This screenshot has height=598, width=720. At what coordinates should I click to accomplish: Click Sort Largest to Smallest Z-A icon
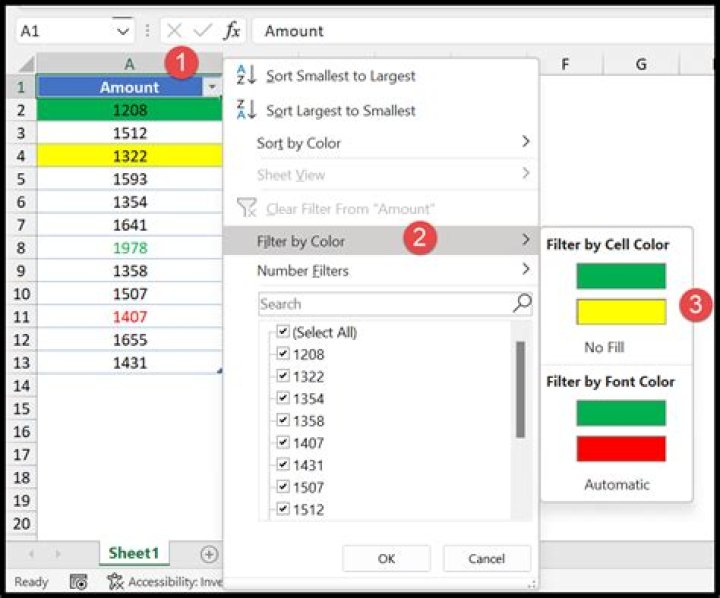click(246, 109)
